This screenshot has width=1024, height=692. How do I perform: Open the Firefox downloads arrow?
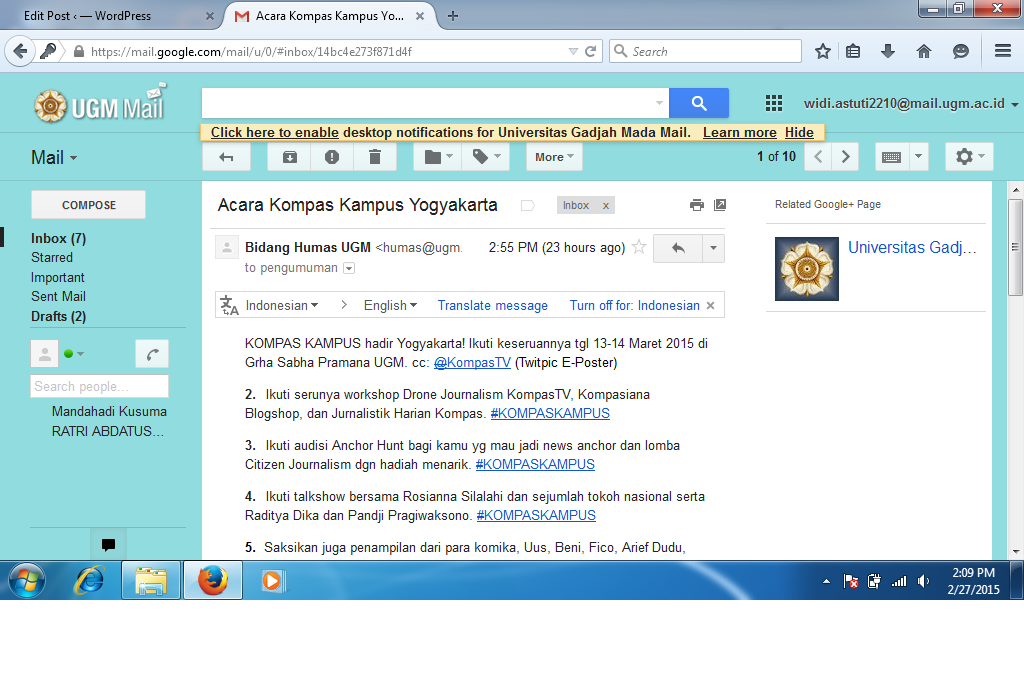(888, 51)
